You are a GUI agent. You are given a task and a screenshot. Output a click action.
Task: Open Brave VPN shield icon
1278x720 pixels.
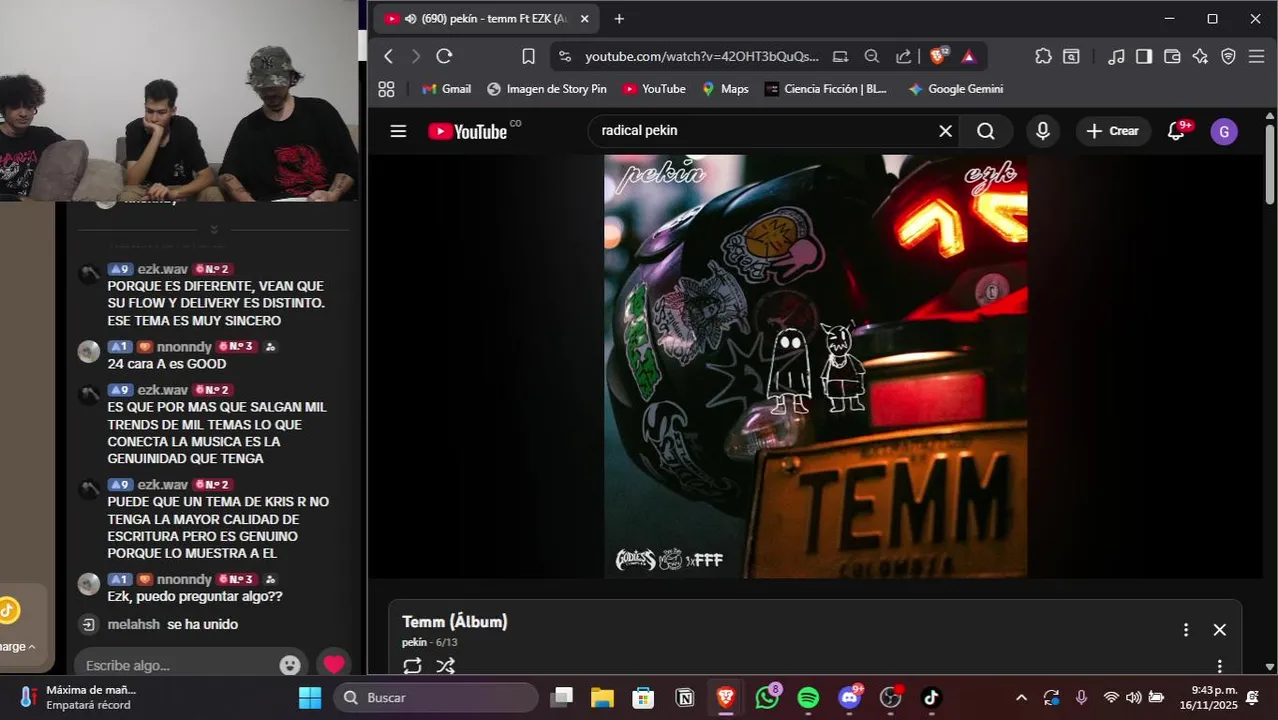1229,57
